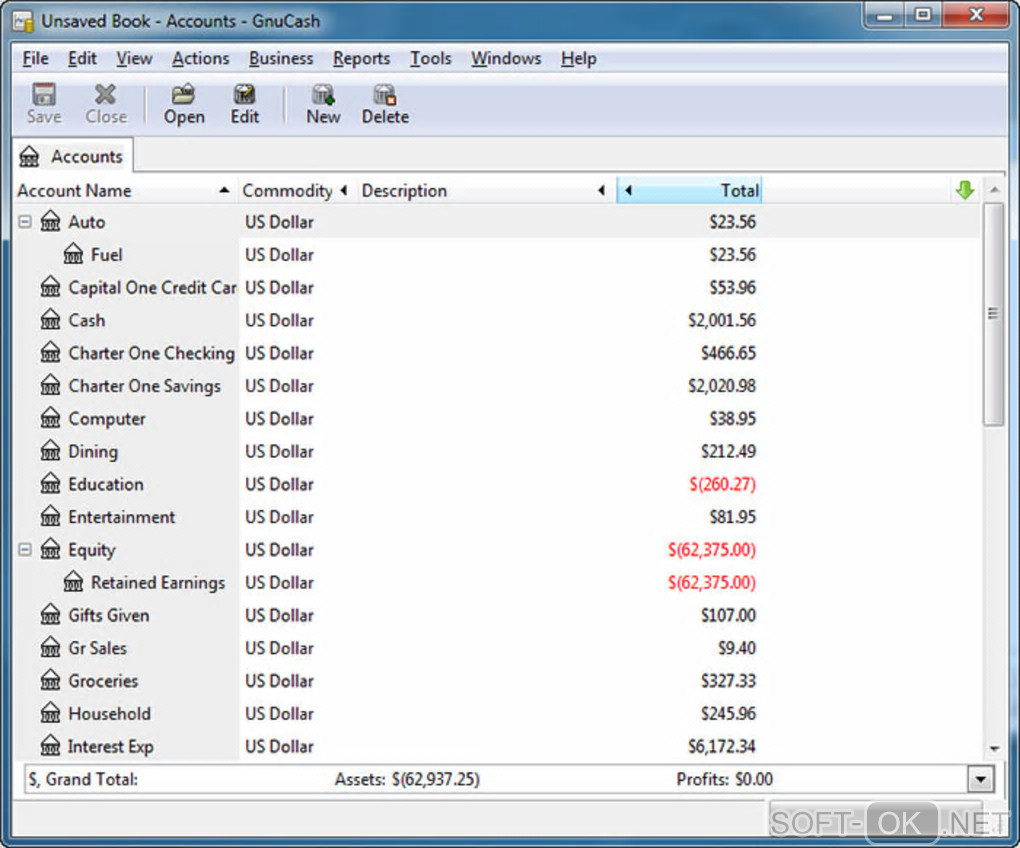Click the Capital One Credit Card icon
Screen dimensions: 1020x848
click(51, 287)
